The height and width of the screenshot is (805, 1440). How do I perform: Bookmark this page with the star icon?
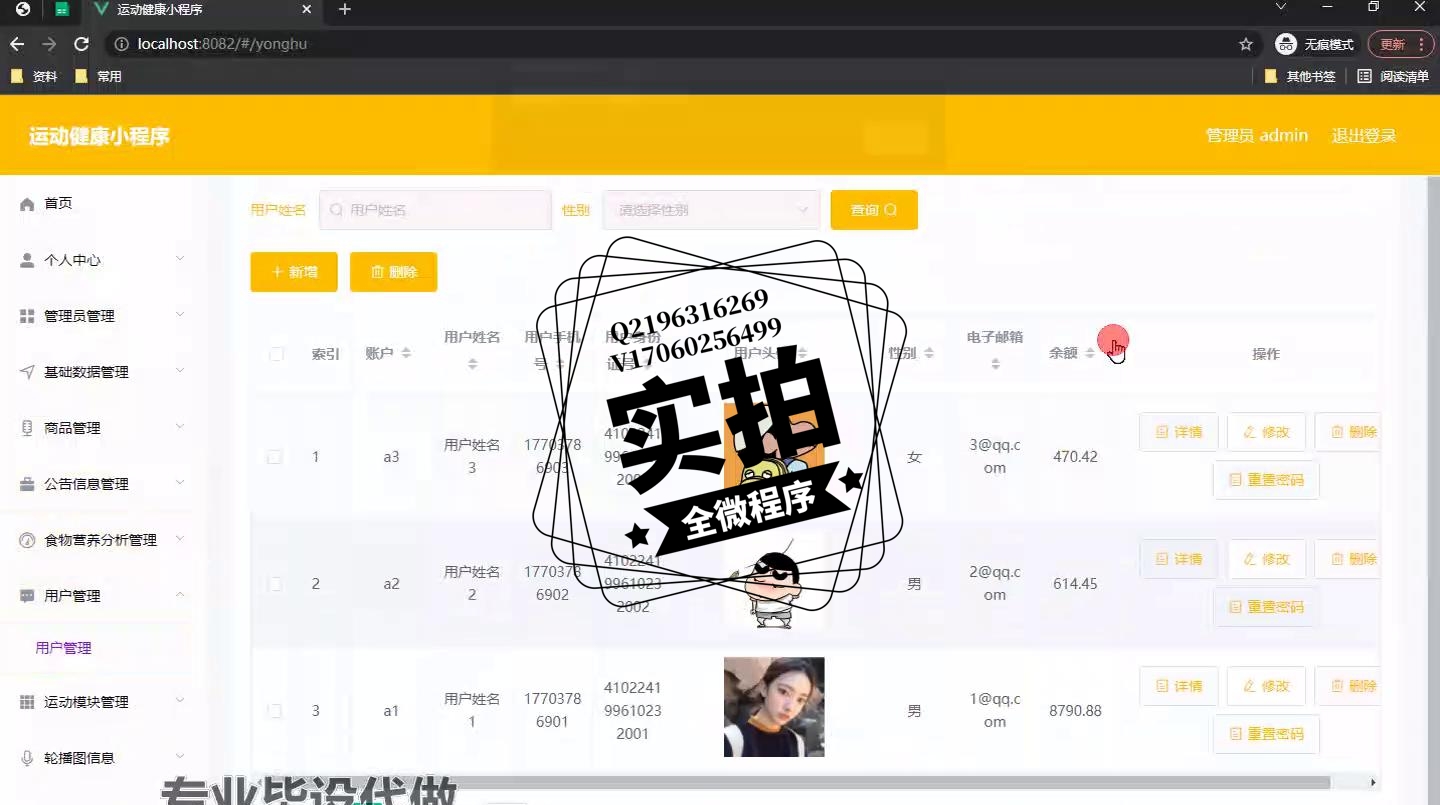(x=1246, y=44)
